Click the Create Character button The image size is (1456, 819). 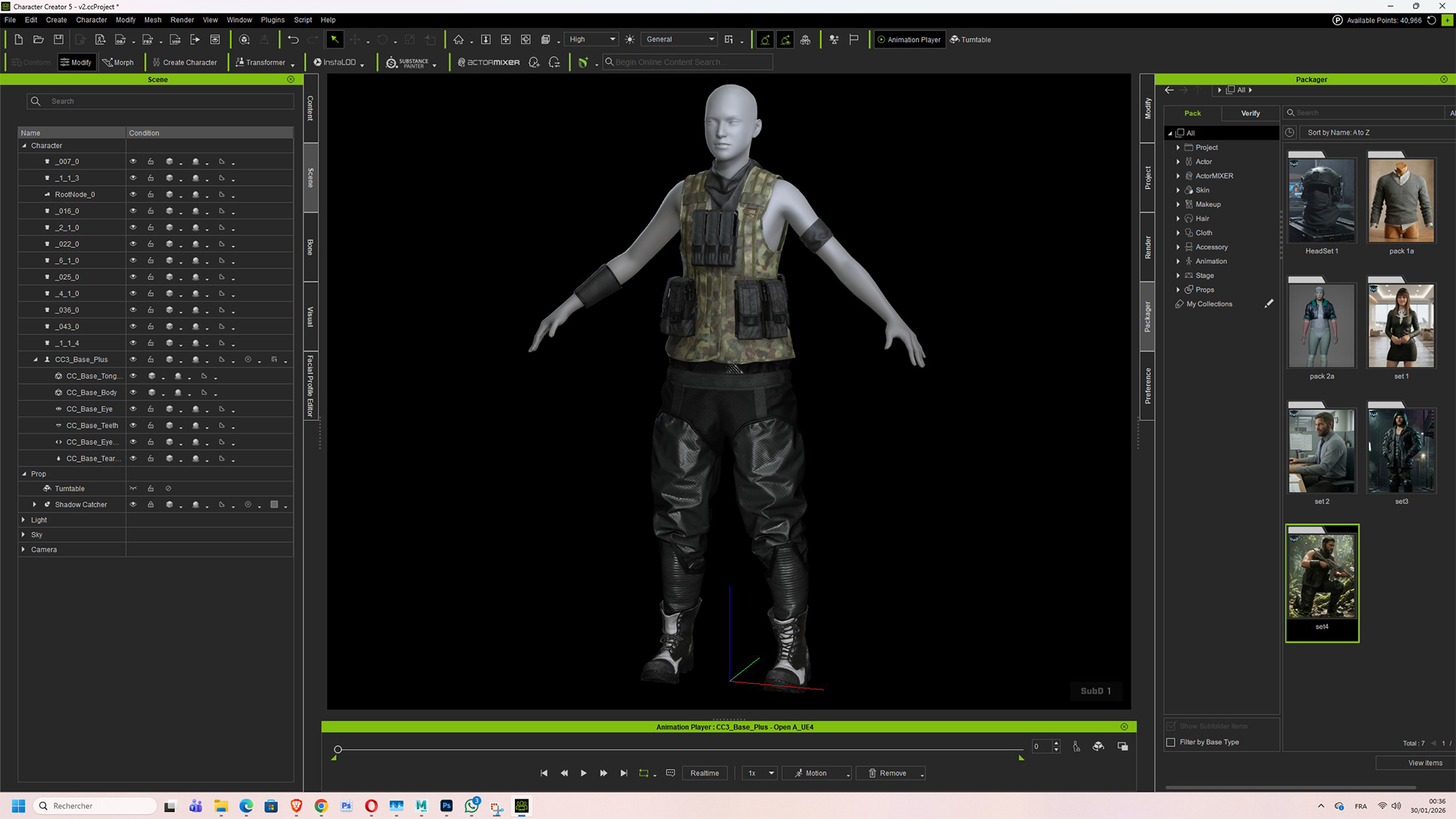click(x=184, y=63)
